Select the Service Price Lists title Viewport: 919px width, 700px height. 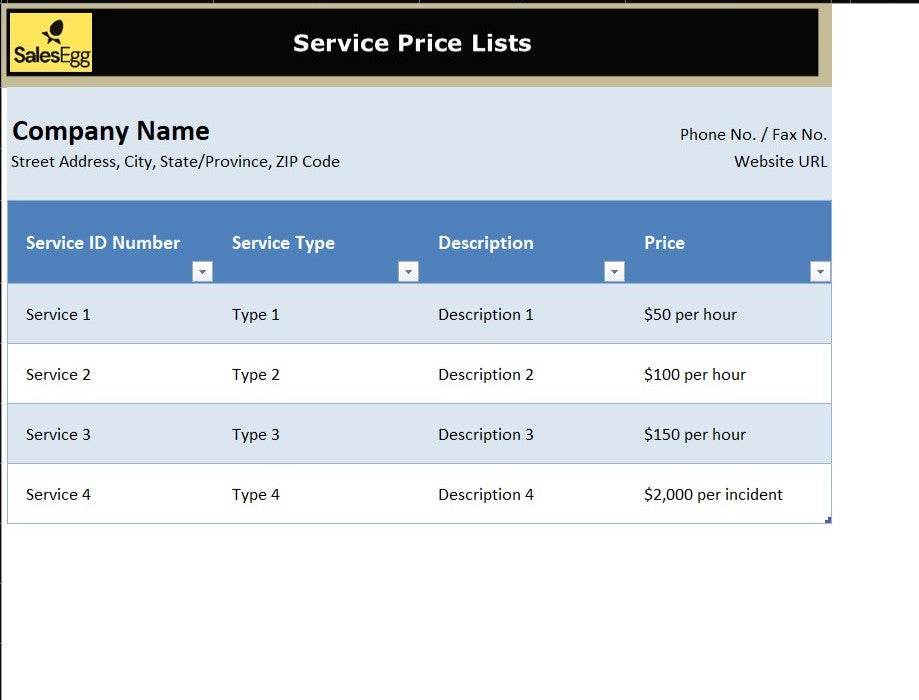tap(412, 43)
